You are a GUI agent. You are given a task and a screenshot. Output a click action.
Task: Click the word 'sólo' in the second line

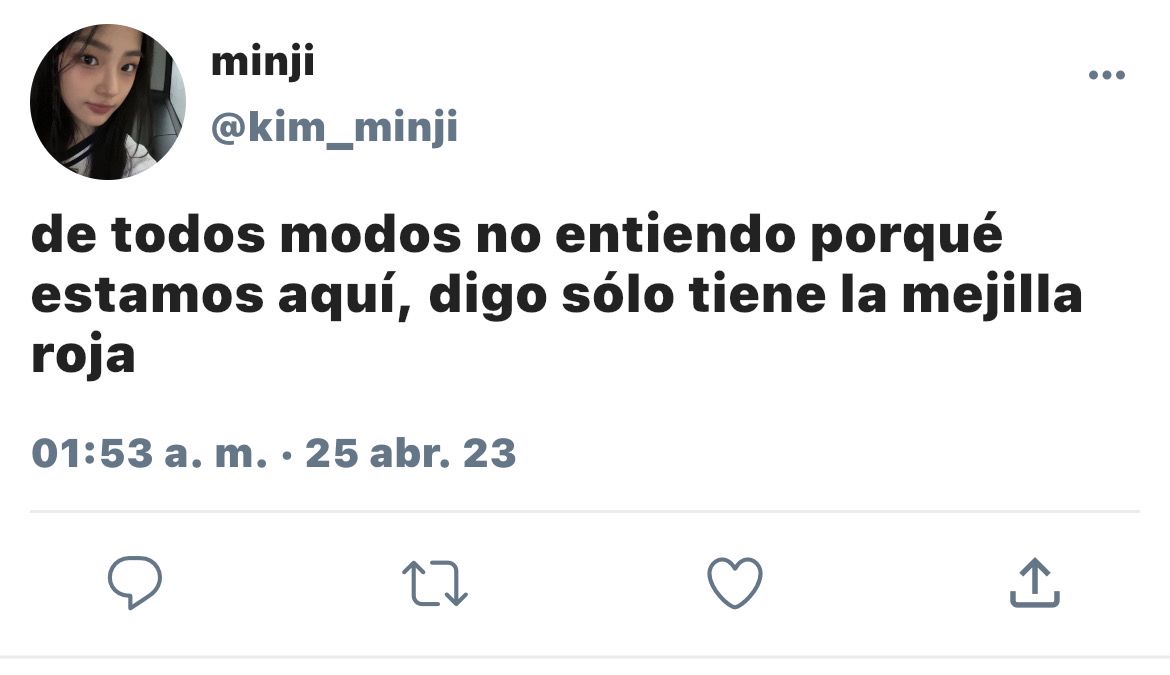[618, 295]
